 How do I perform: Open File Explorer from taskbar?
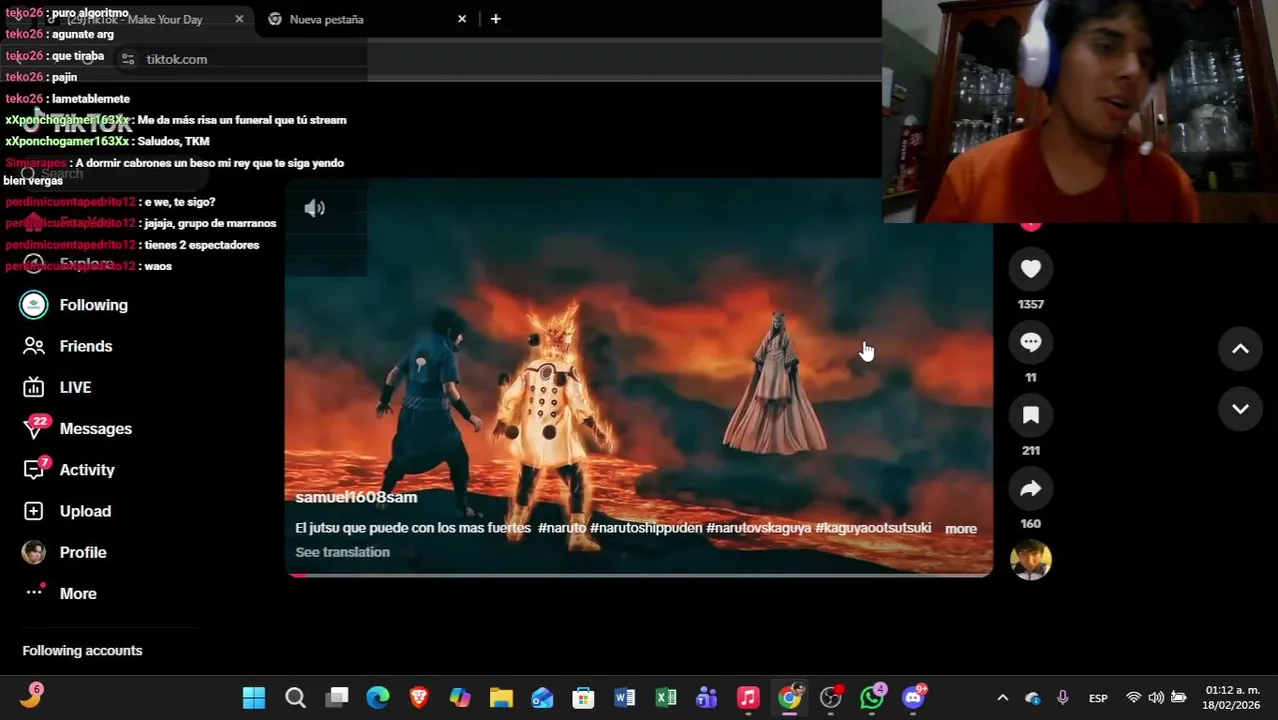coord(501,698)
